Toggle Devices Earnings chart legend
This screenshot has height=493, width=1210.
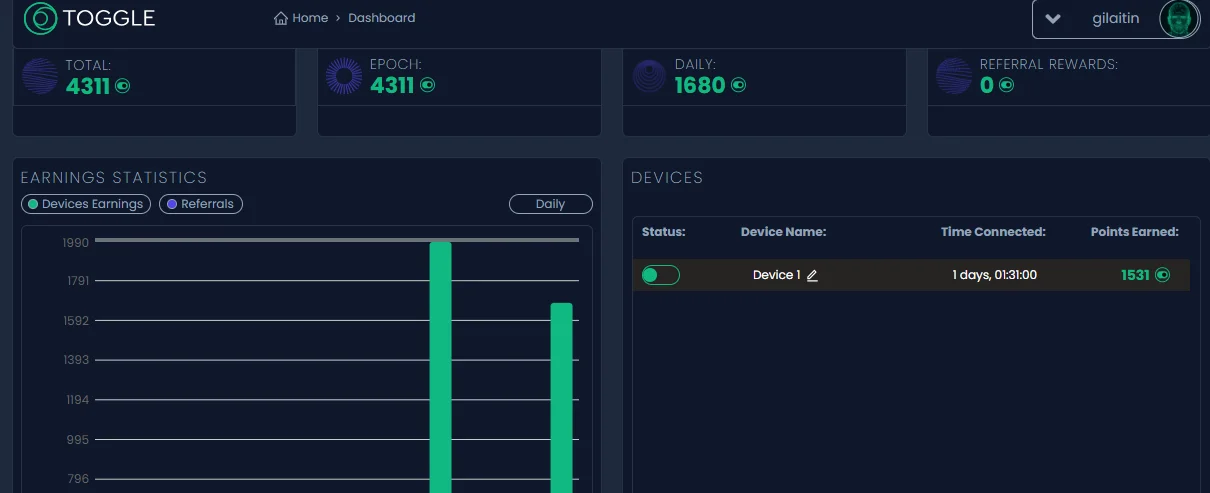(x=86, y=204)
